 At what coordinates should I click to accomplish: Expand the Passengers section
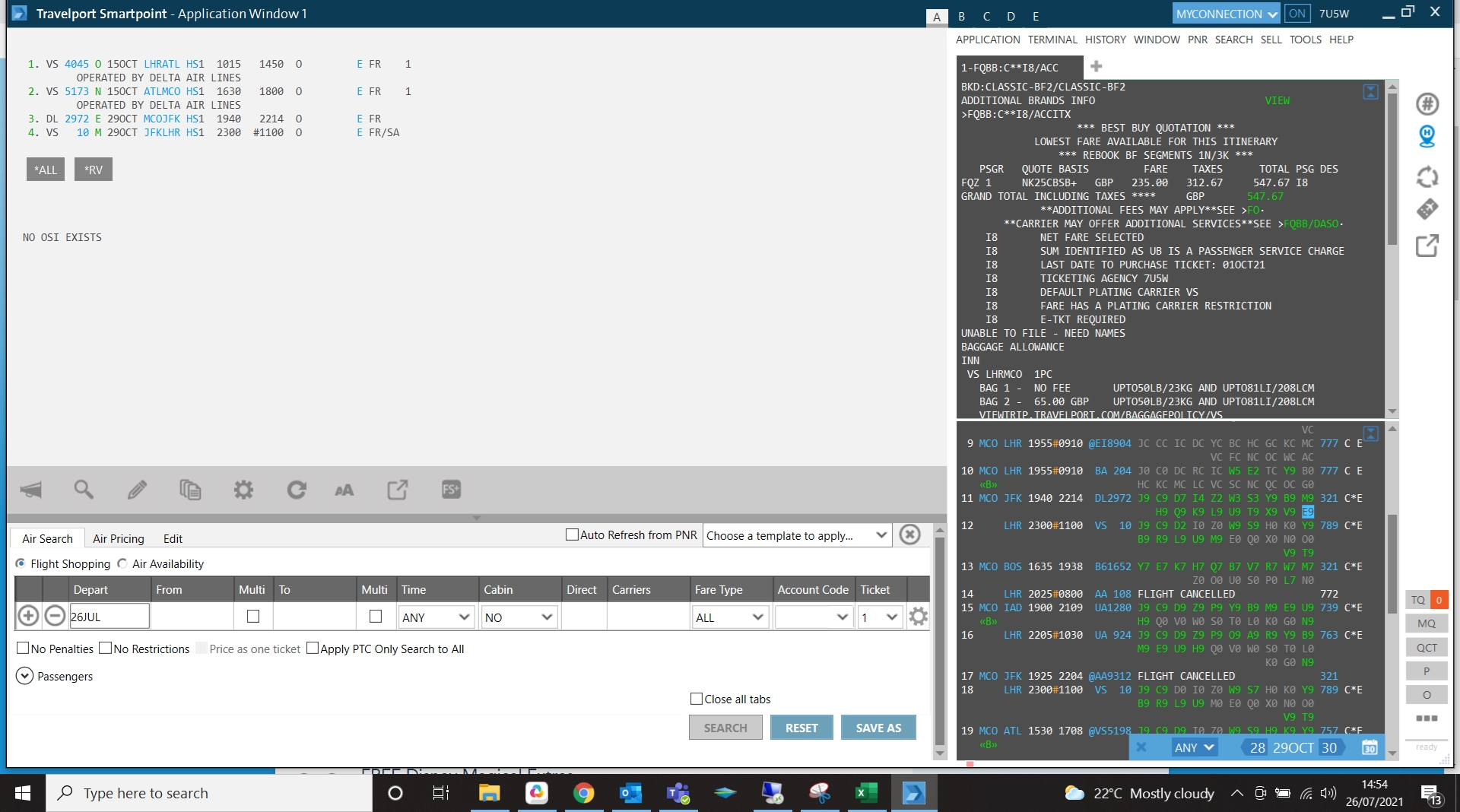tap(24, 676)
